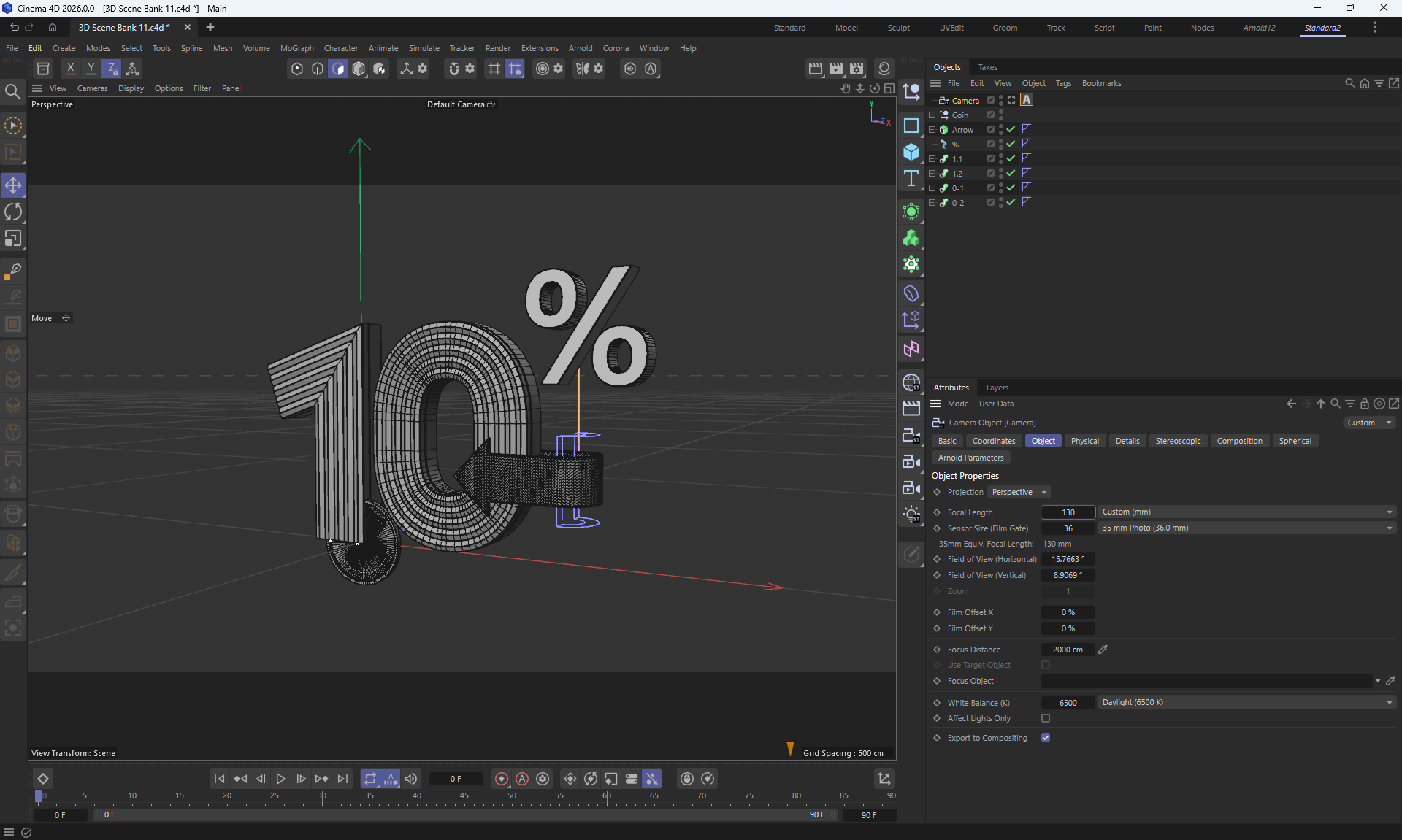The width and height of the screenshot is (1402, 840).
Task: Click the Arnold Parameters button
Action: 970,458
